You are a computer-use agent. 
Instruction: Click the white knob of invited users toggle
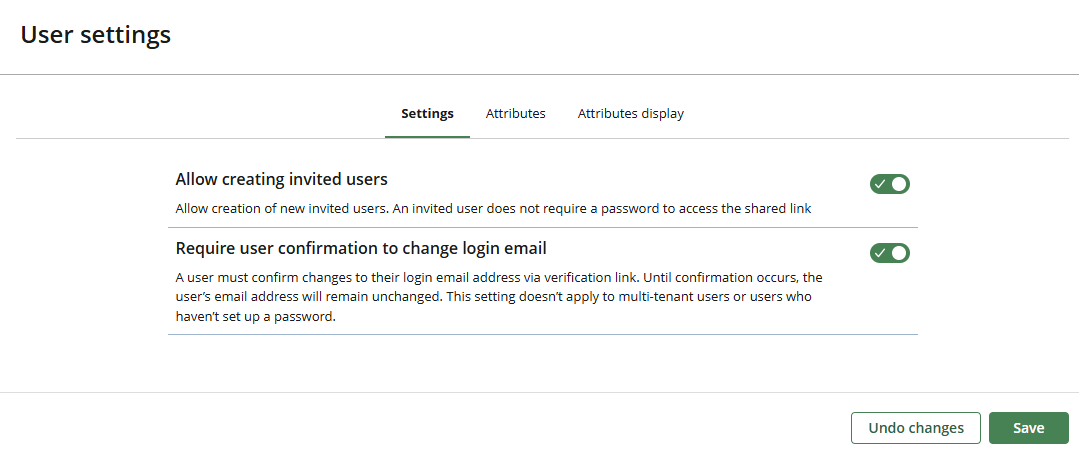point(899,184)
